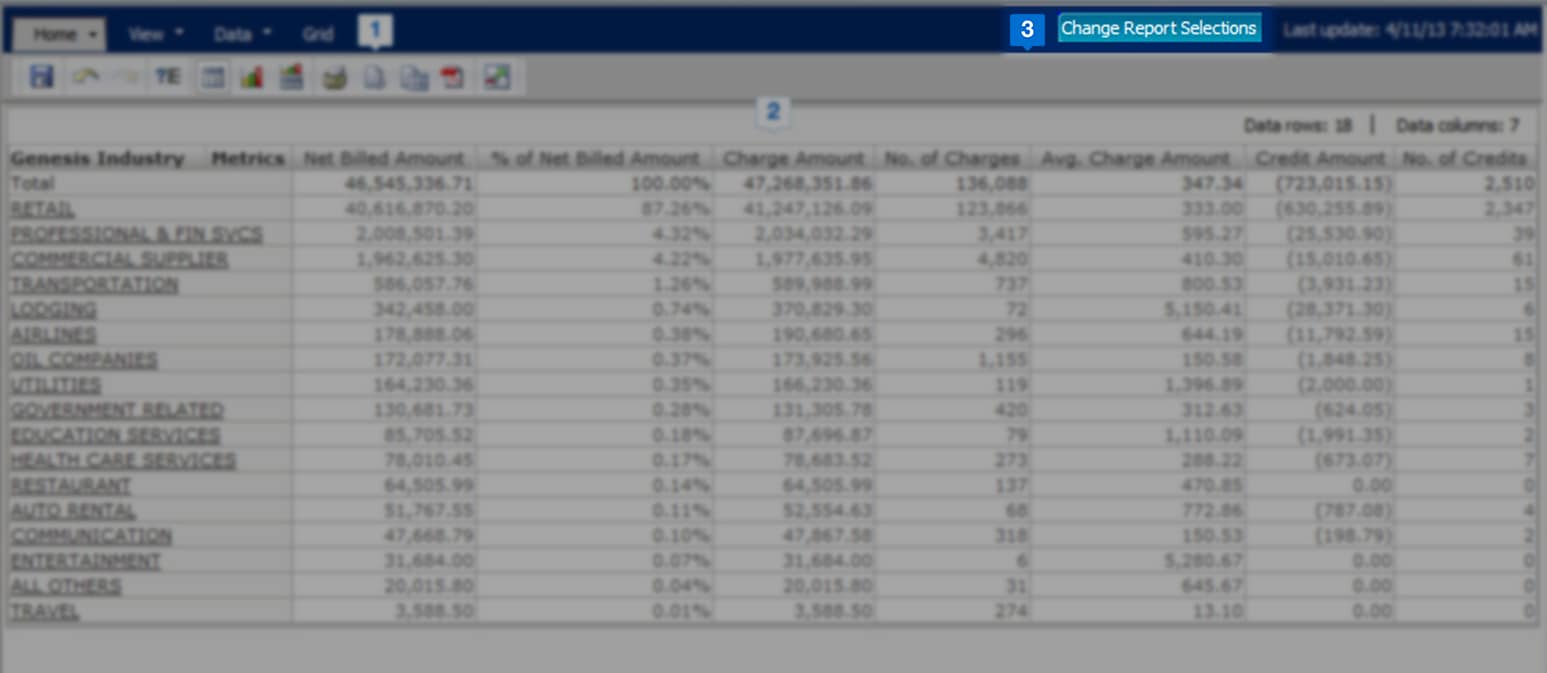Click Change Report Selections
The image size is (1547, 673).
[1159, 28]
